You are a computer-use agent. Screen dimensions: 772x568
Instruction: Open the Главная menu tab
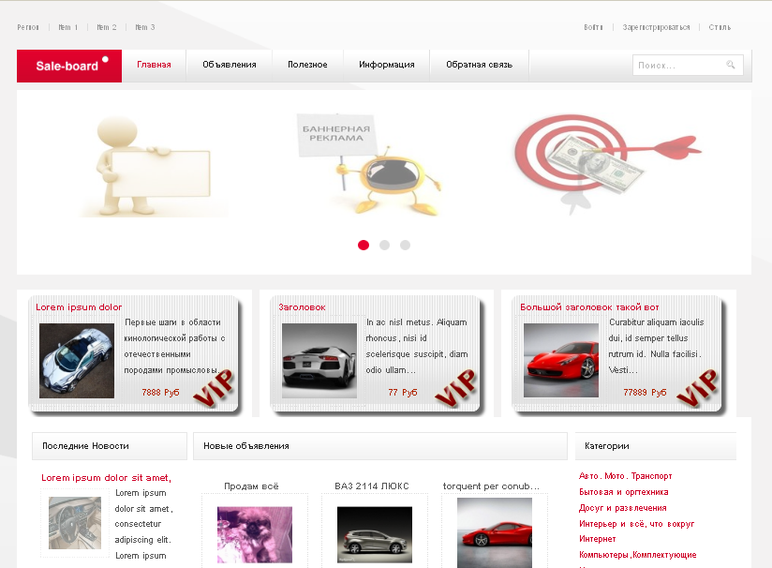click(x=154, y=65)
